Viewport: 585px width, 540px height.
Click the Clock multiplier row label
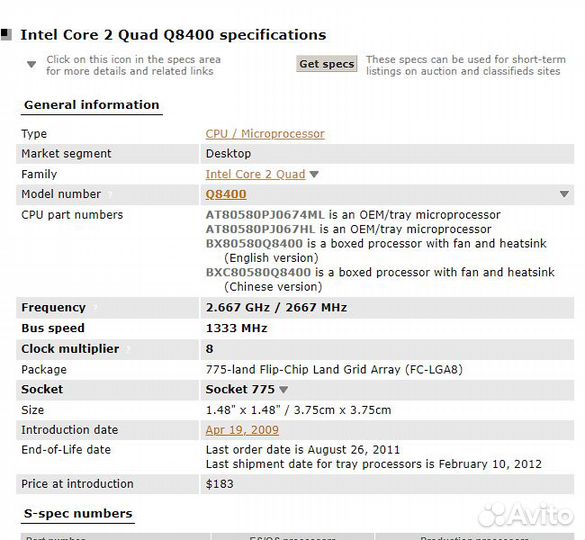point(70,349)
